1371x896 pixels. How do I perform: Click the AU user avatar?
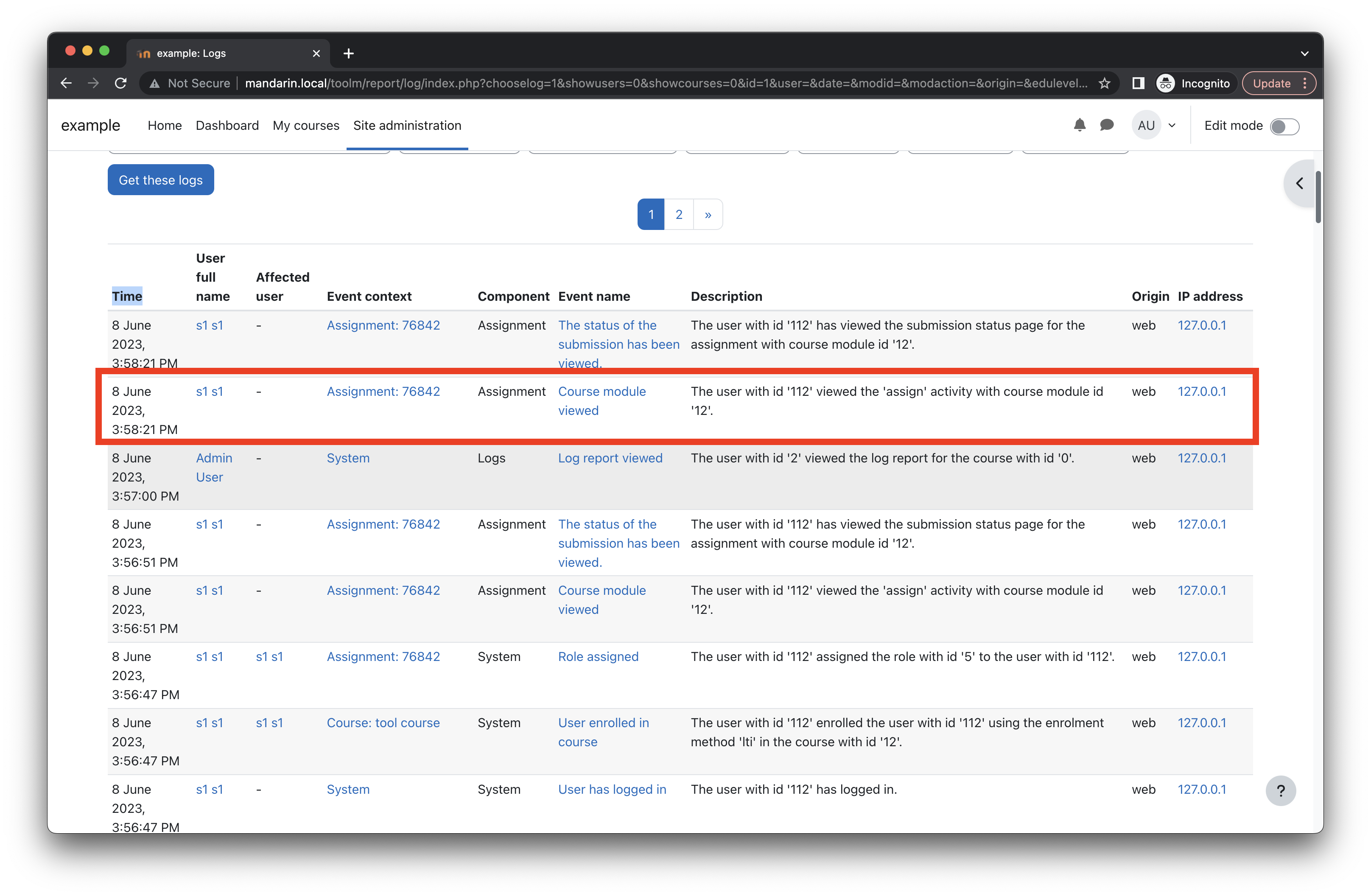tap(1146, 126)
